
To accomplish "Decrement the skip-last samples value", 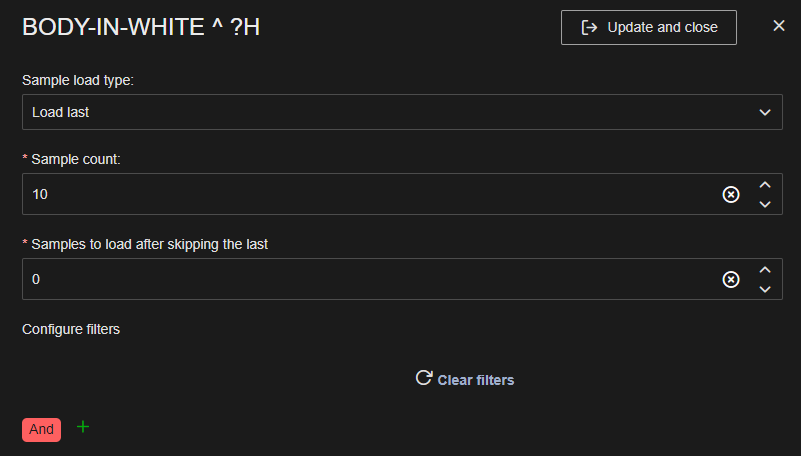I will point(765,289).
